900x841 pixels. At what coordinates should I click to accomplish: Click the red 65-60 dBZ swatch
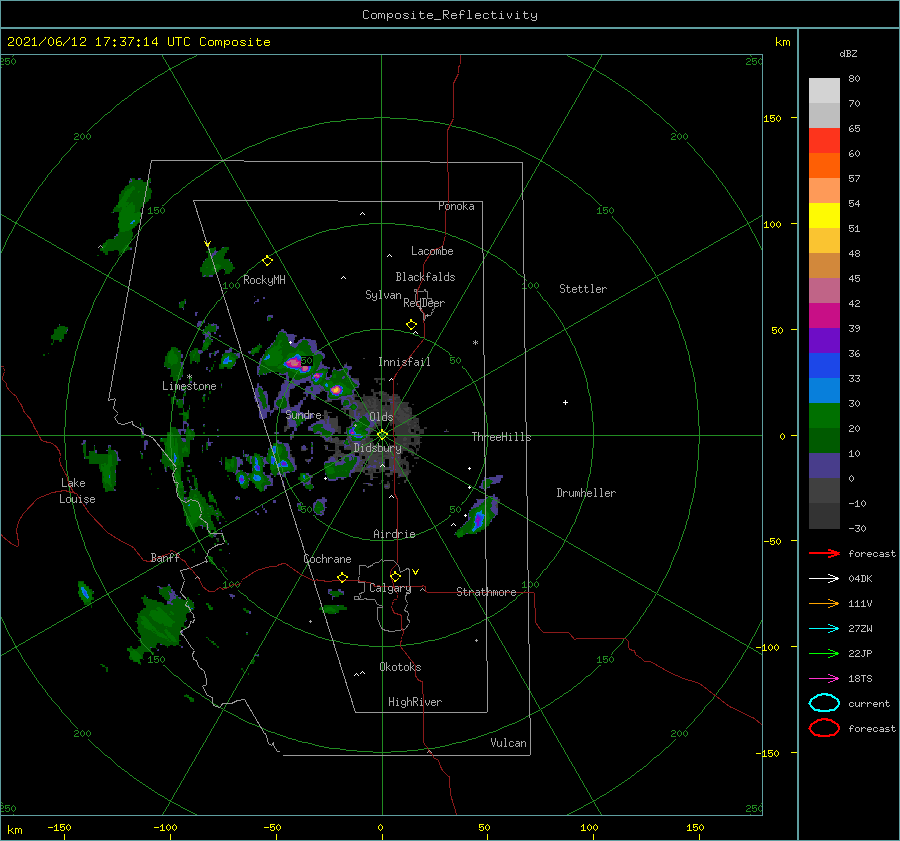click(824, 141)
